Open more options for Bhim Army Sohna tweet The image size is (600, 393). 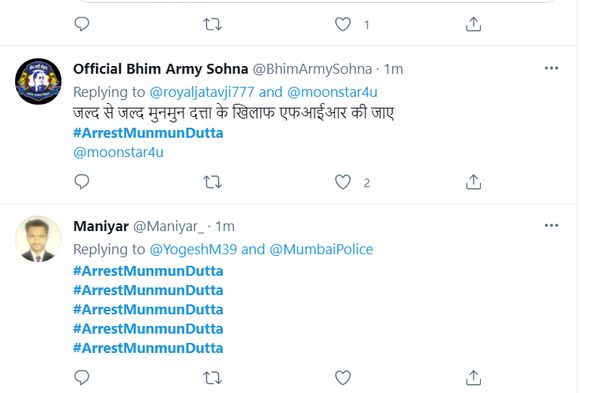coord(551,68)
